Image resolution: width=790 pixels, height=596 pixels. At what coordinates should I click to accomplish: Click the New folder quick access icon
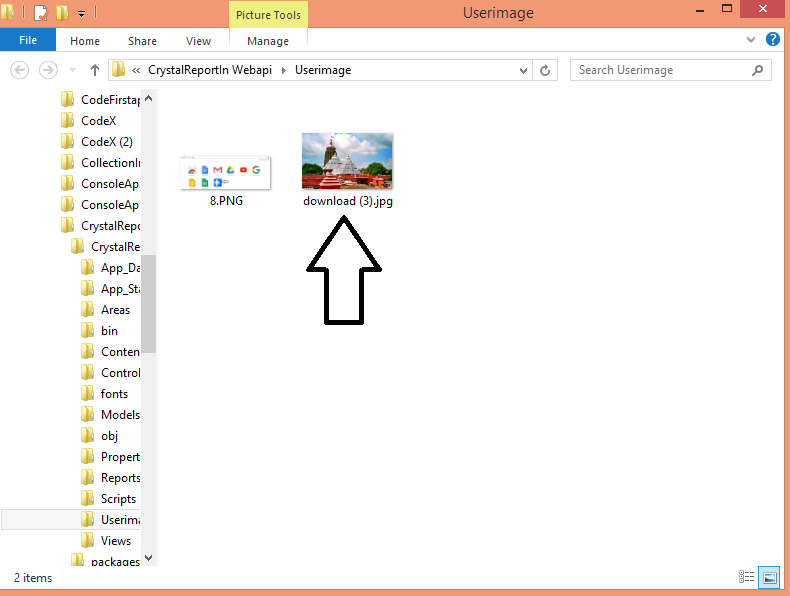point(62,13)
